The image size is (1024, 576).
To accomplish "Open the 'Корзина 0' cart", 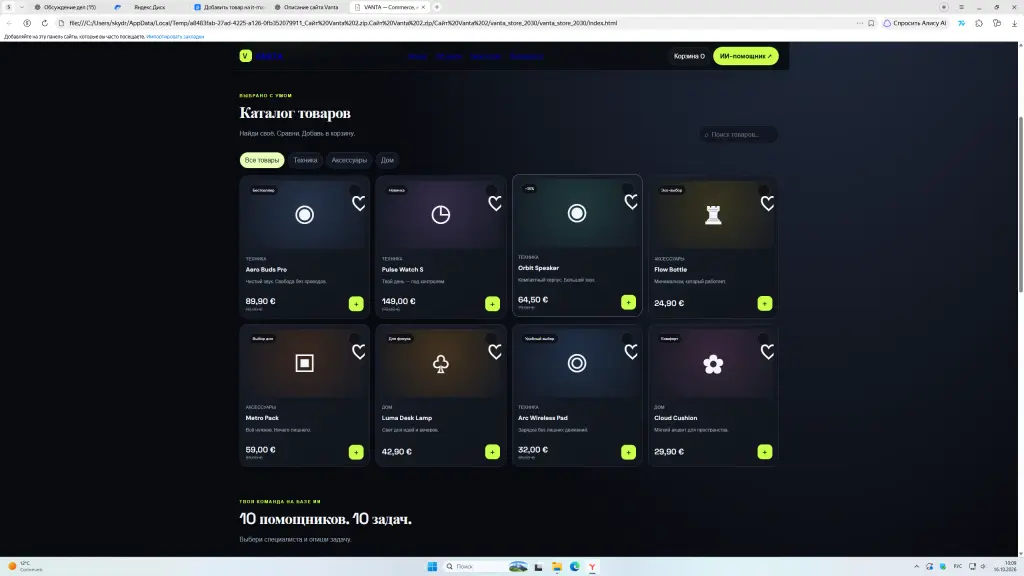I will coord(689,56).
